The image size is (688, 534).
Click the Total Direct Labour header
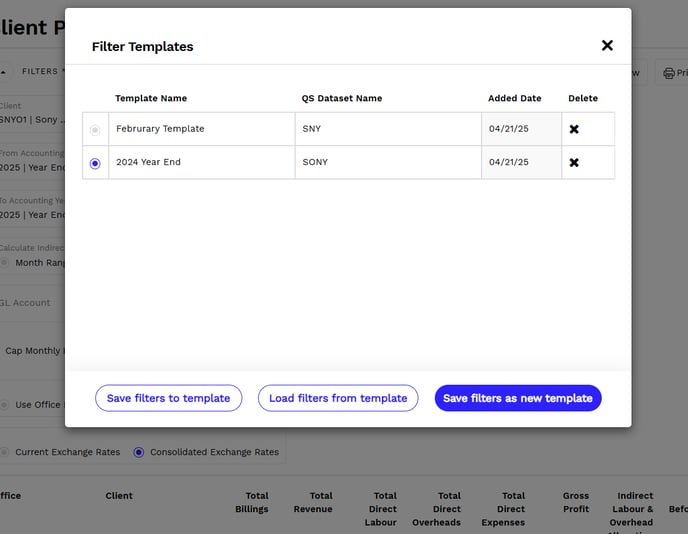click(x=380, y=509)
